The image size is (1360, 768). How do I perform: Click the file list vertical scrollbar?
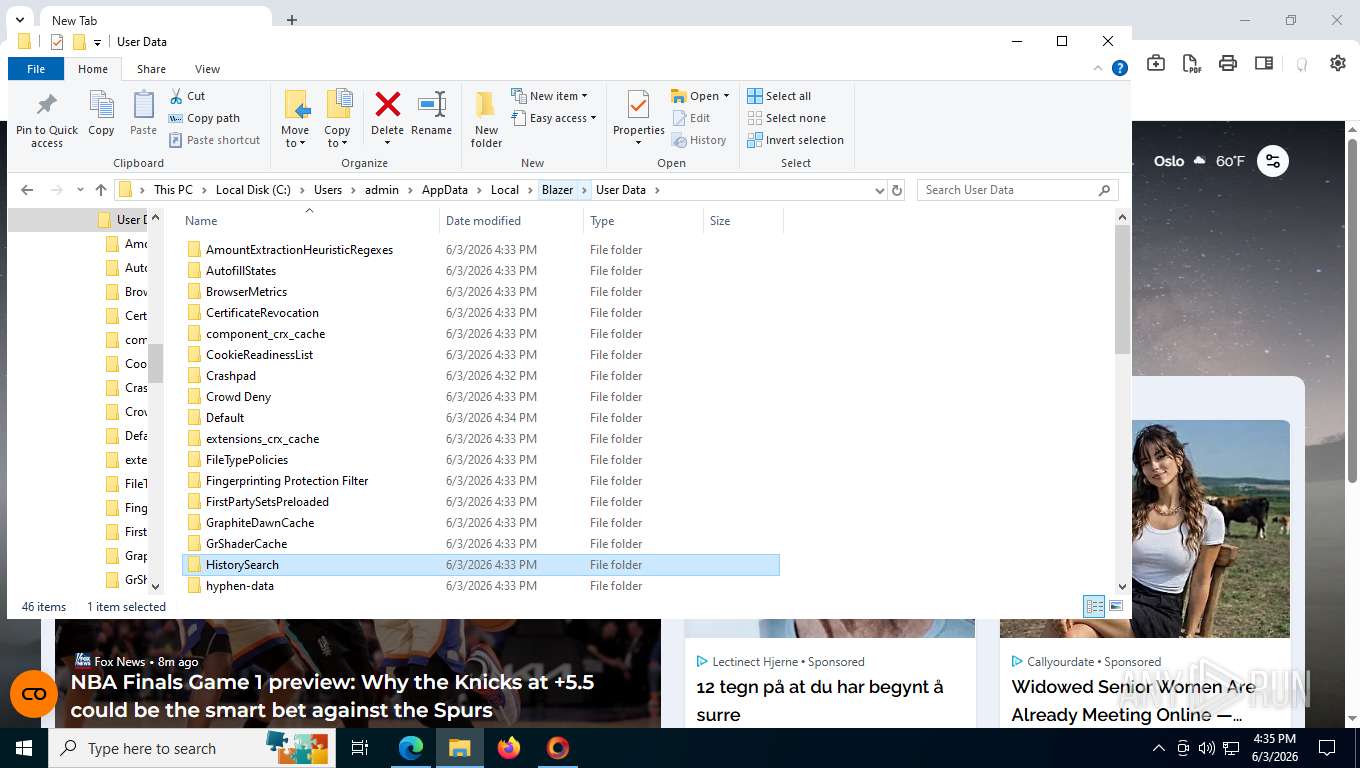tap(1122, 290)
